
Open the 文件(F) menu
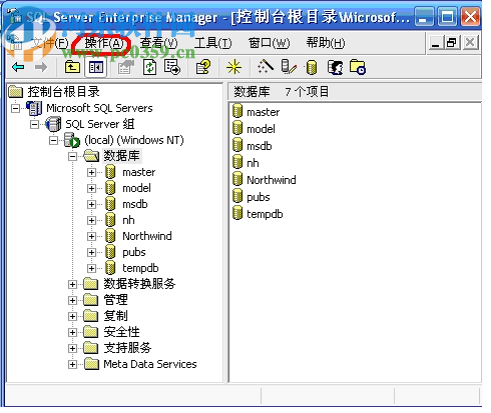tap(50, 43)
